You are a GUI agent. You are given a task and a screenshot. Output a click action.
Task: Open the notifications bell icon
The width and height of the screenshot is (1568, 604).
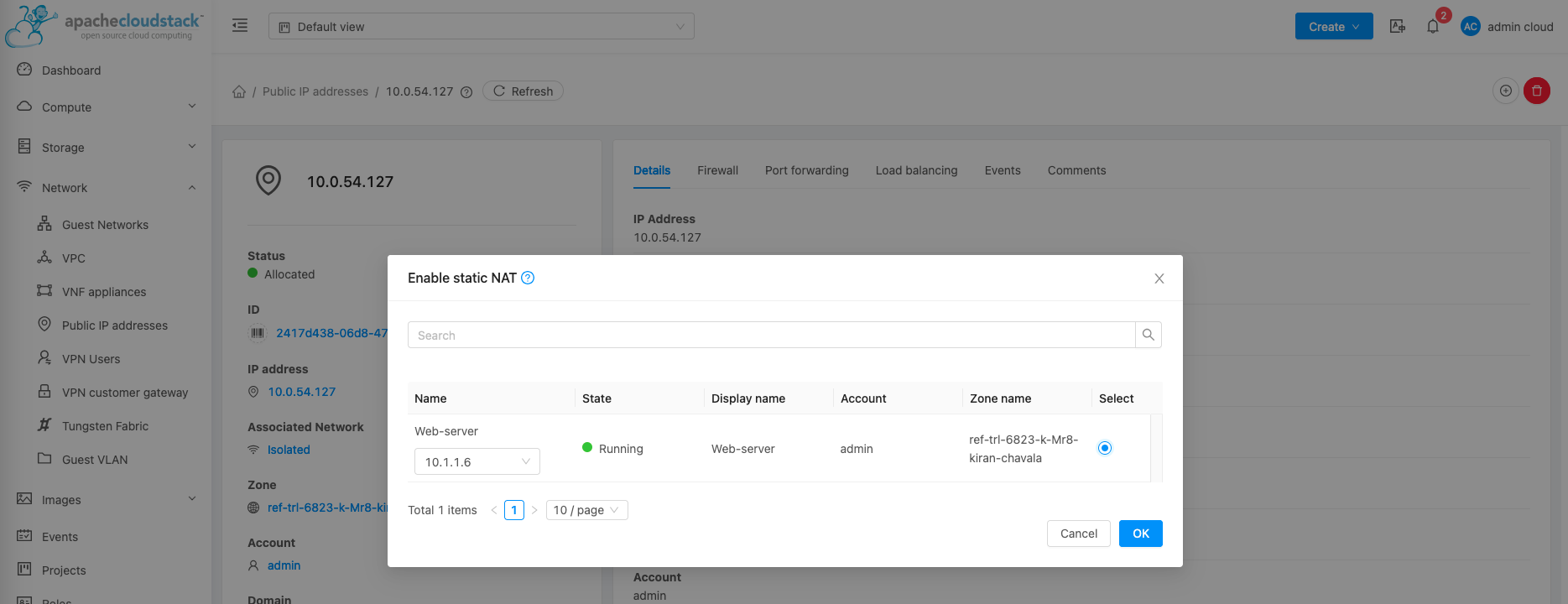(x=1433, y=27)
